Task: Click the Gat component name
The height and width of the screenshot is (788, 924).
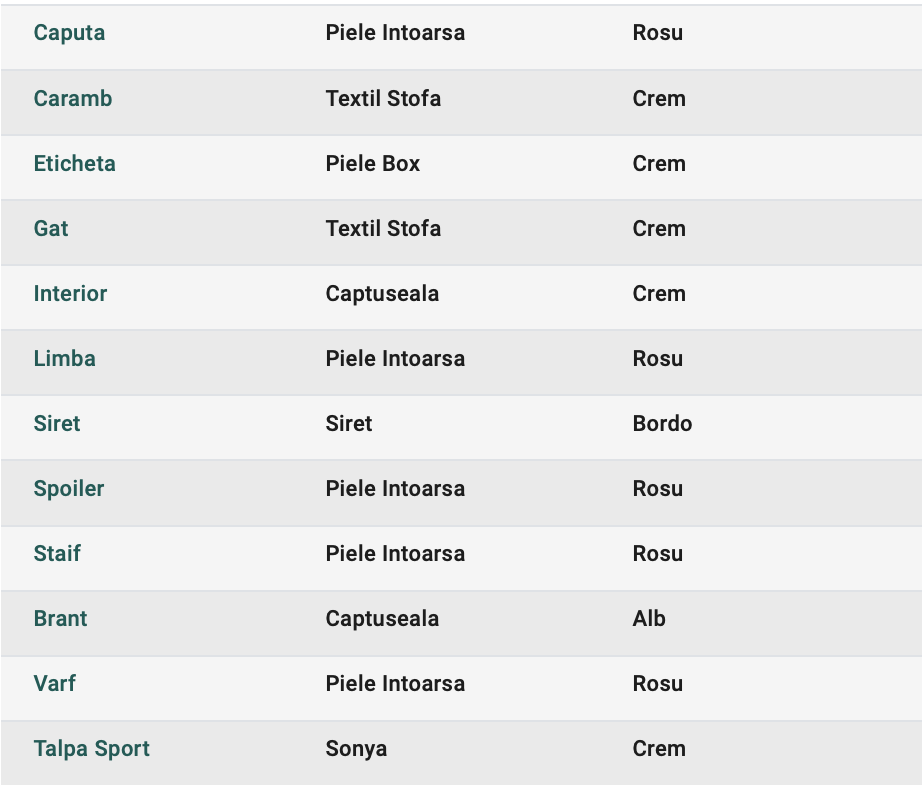Action: 51,228
